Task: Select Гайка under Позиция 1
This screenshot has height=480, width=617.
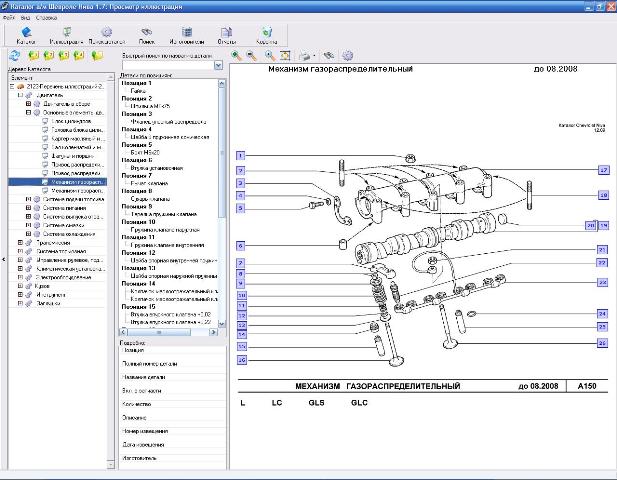Action: coord(138,91)
